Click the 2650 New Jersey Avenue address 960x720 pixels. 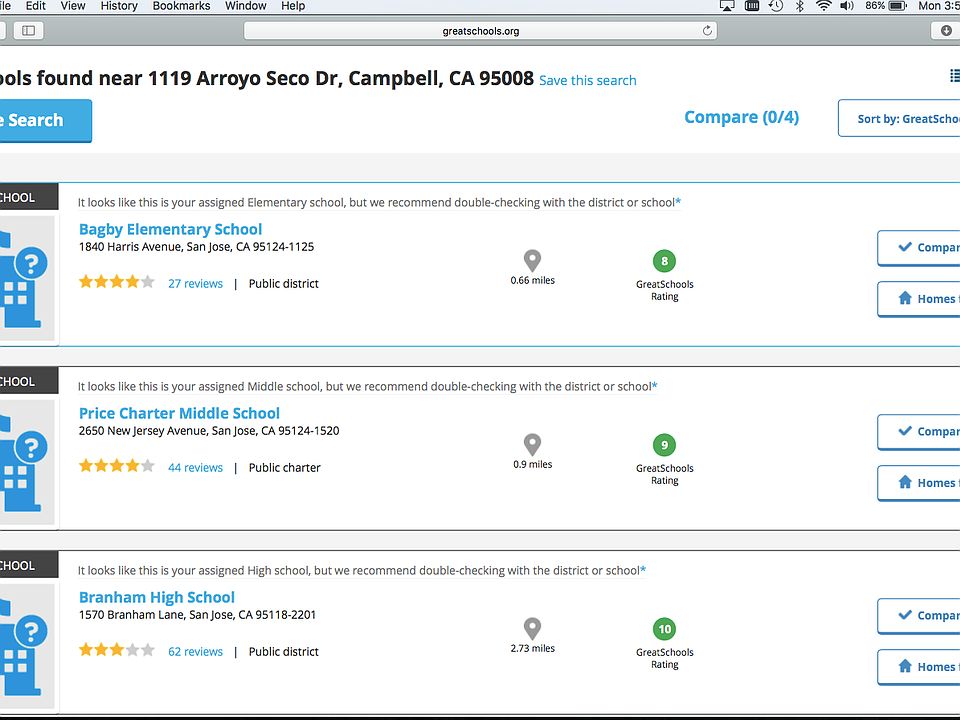209,430
